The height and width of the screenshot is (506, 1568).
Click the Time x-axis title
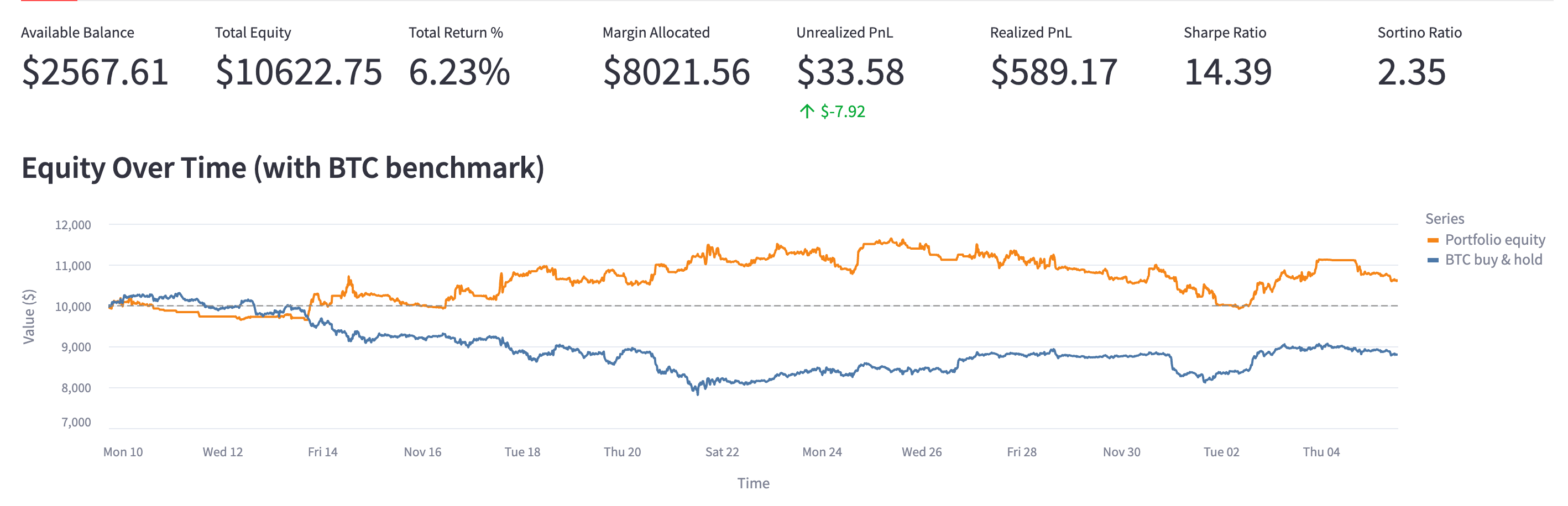tap(754, 483)
